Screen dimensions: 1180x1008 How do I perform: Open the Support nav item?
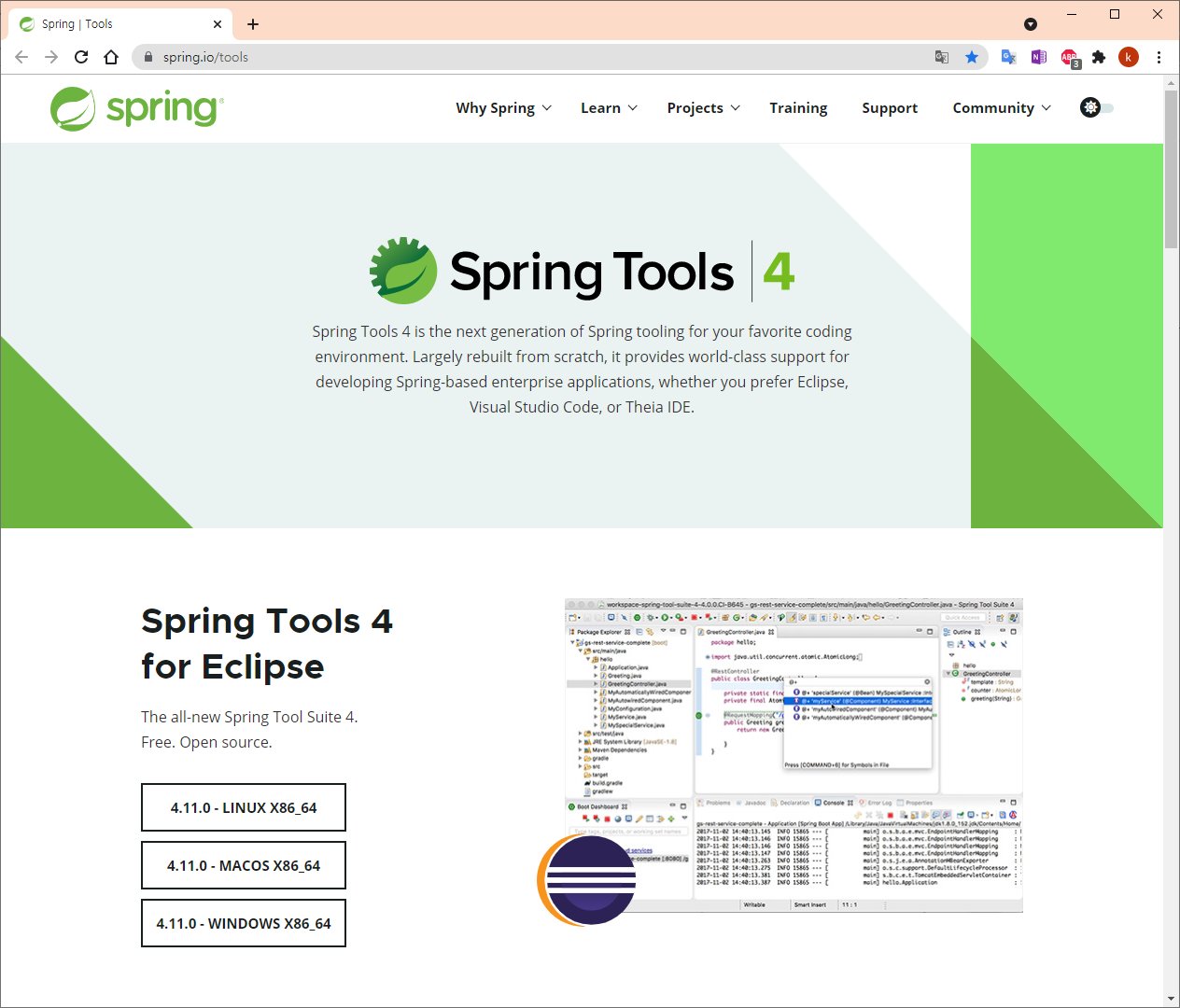pos(890,108)
